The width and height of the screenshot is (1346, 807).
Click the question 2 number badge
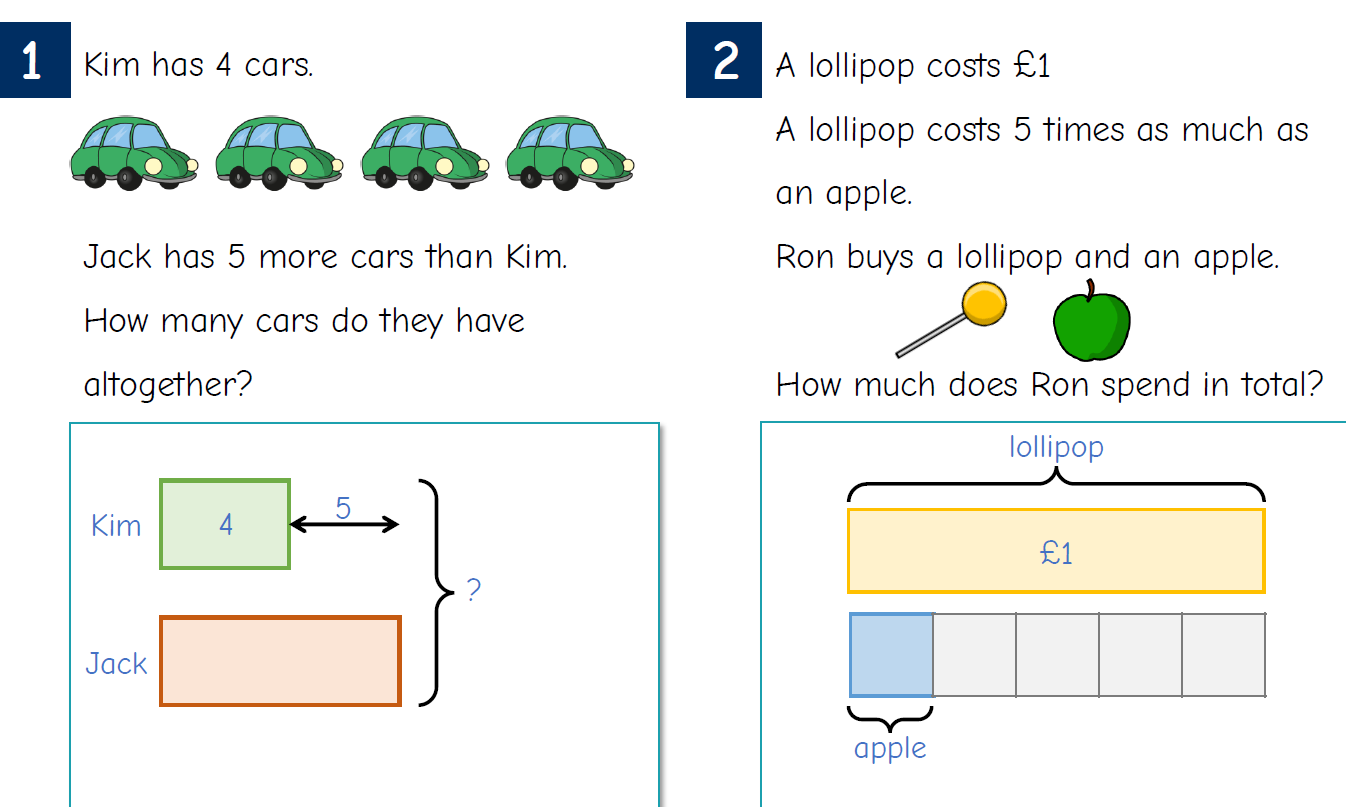pos(723,60)
